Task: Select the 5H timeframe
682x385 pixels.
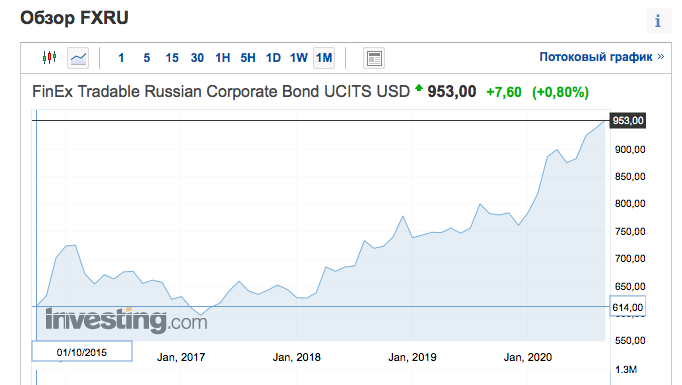Action: click(248, 58)
